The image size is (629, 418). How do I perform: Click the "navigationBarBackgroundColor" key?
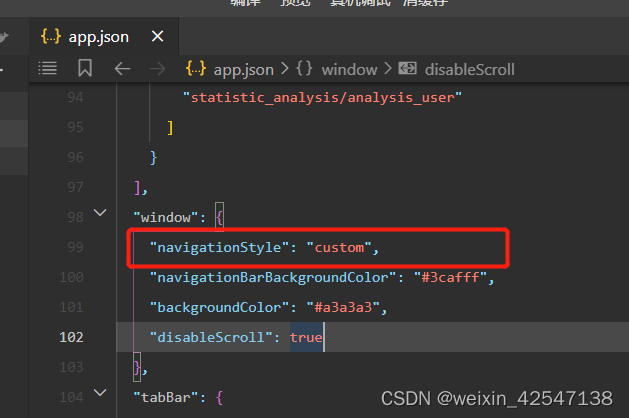tap(273, 278)
